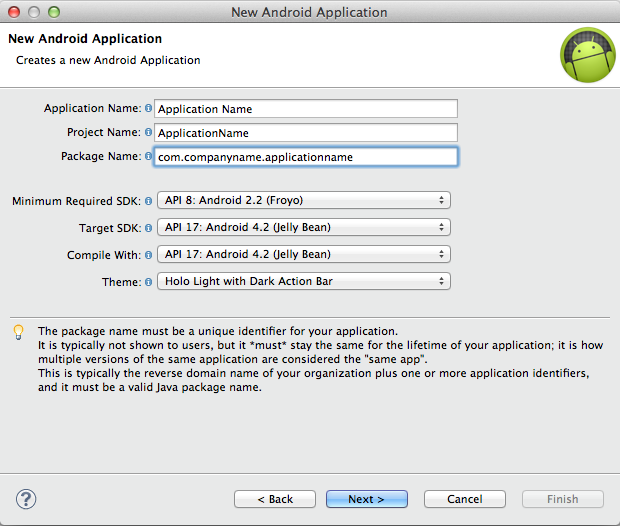620x526 pixels.
Task: Click info icon beside Minimum Required SDK
Action: (x=149, y=201)
